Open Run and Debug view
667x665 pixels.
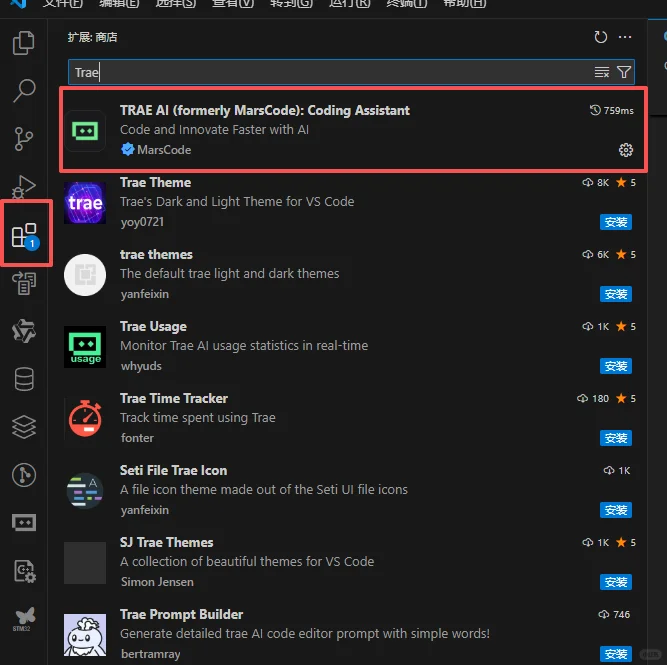tap(24, 186)
